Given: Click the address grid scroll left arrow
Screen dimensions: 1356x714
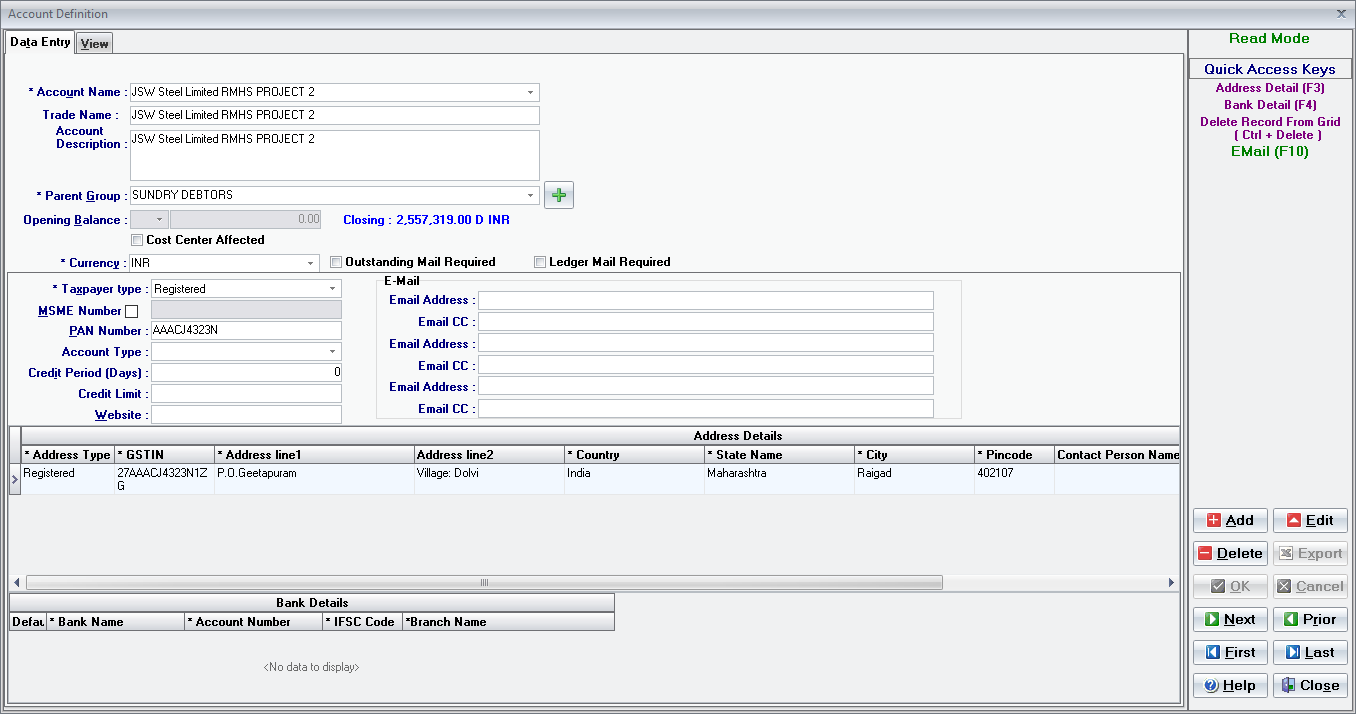Looking at the screenshot, I should pos(16,583).
